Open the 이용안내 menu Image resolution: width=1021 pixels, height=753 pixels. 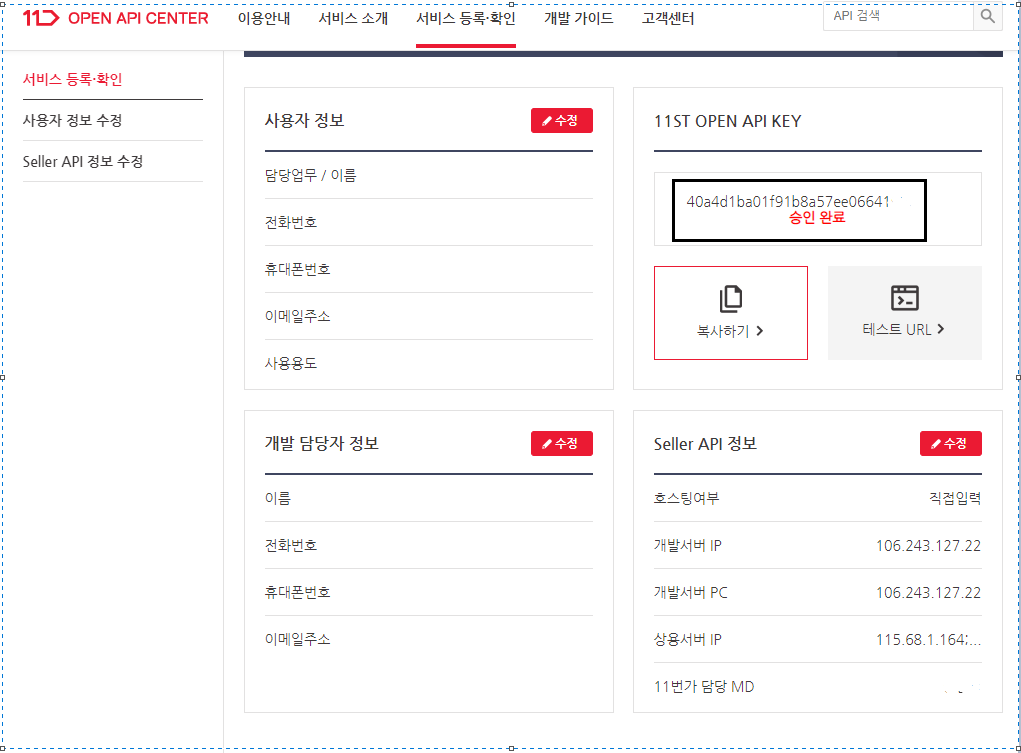(264, 18)
